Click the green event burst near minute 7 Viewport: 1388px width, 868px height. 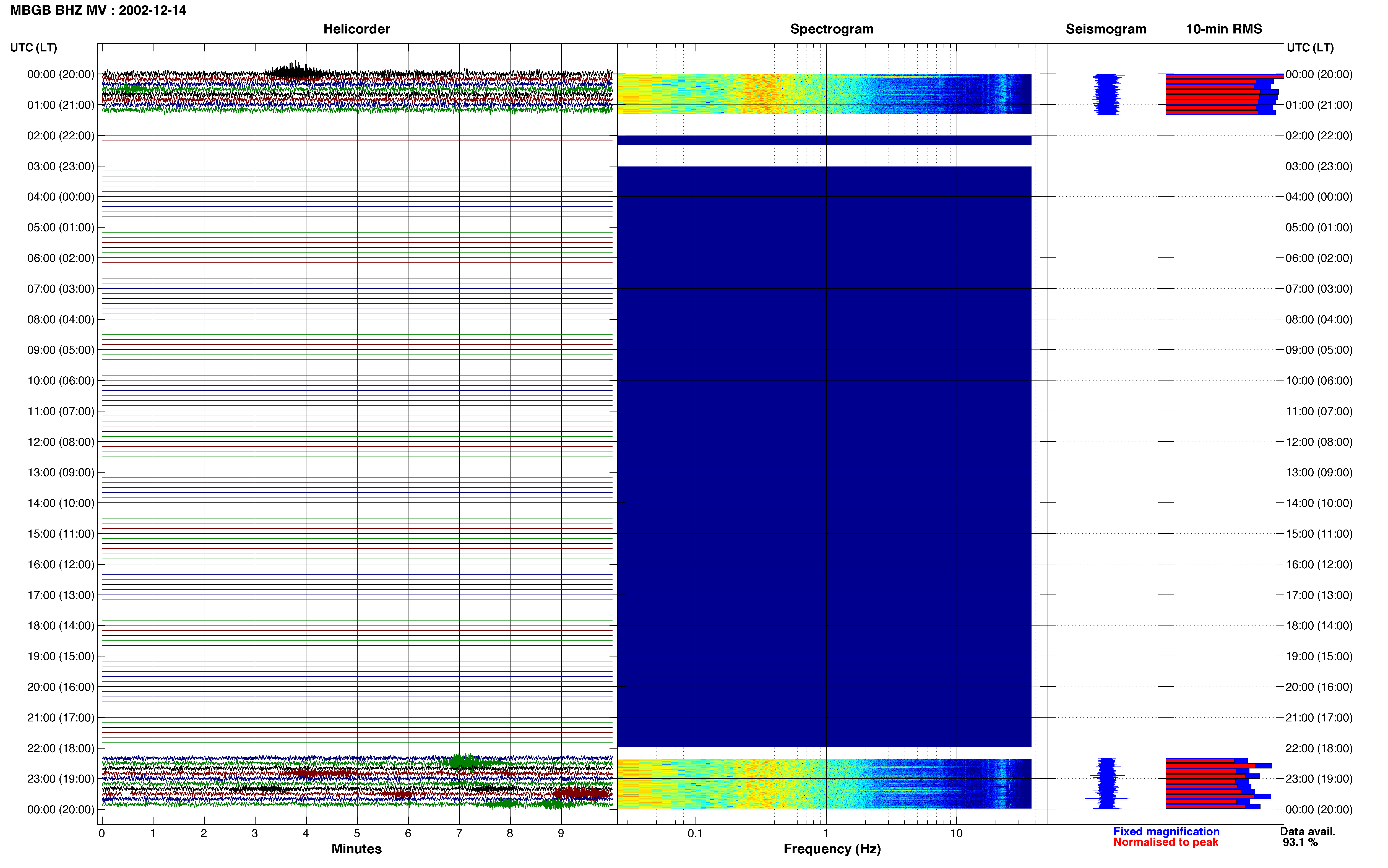465,762
